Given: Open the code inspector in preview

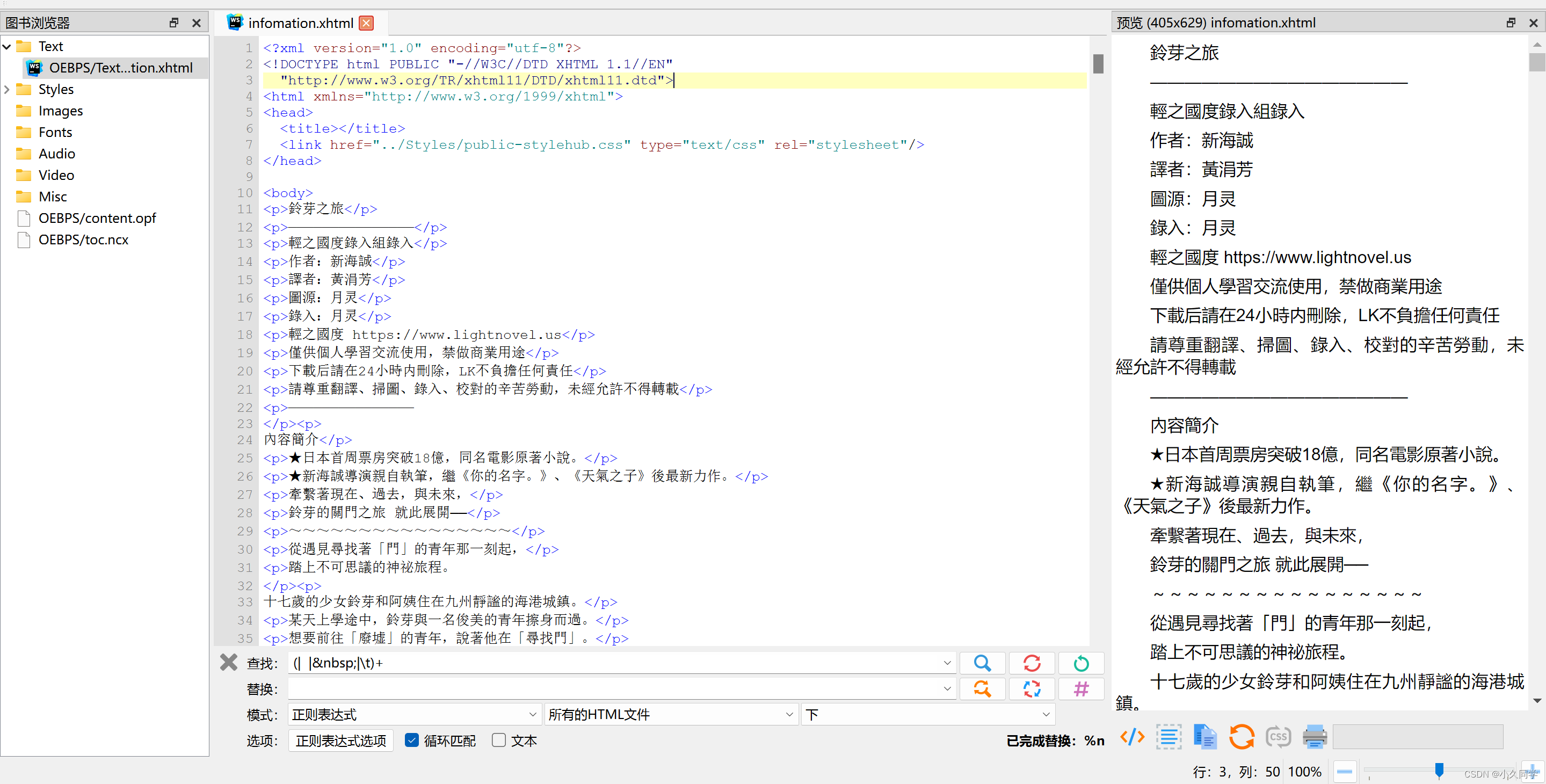Looking at the screenshot, I should point(1132,737).
